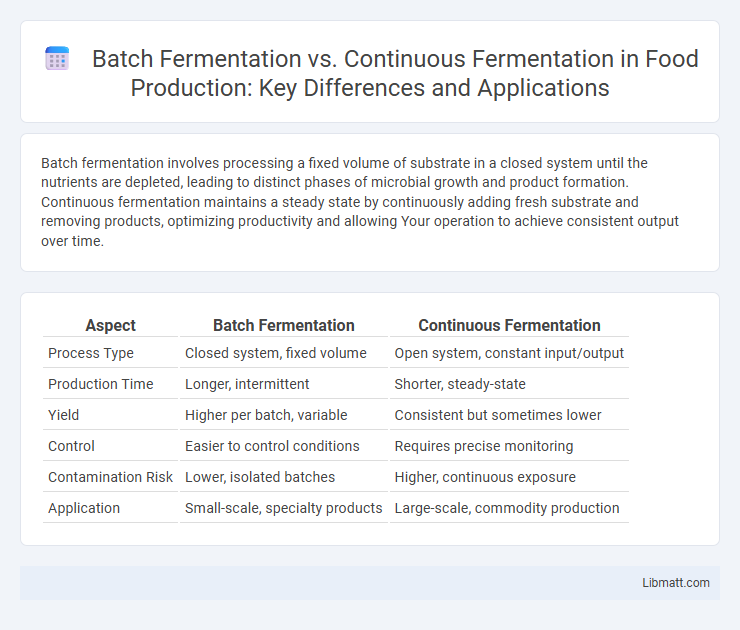
Task: Click the 'Higher, continuous exposure' cell
Action: (x=485, y=477)
